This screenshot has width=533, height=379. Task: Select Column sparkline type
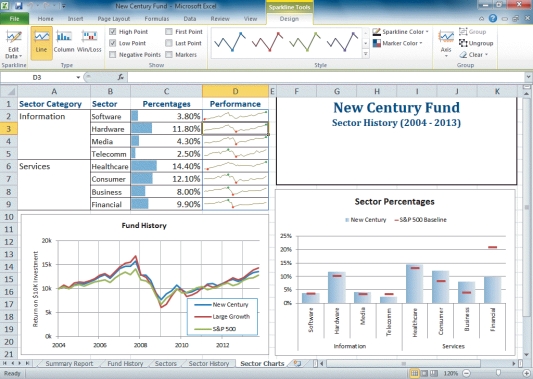pos(64,42)
